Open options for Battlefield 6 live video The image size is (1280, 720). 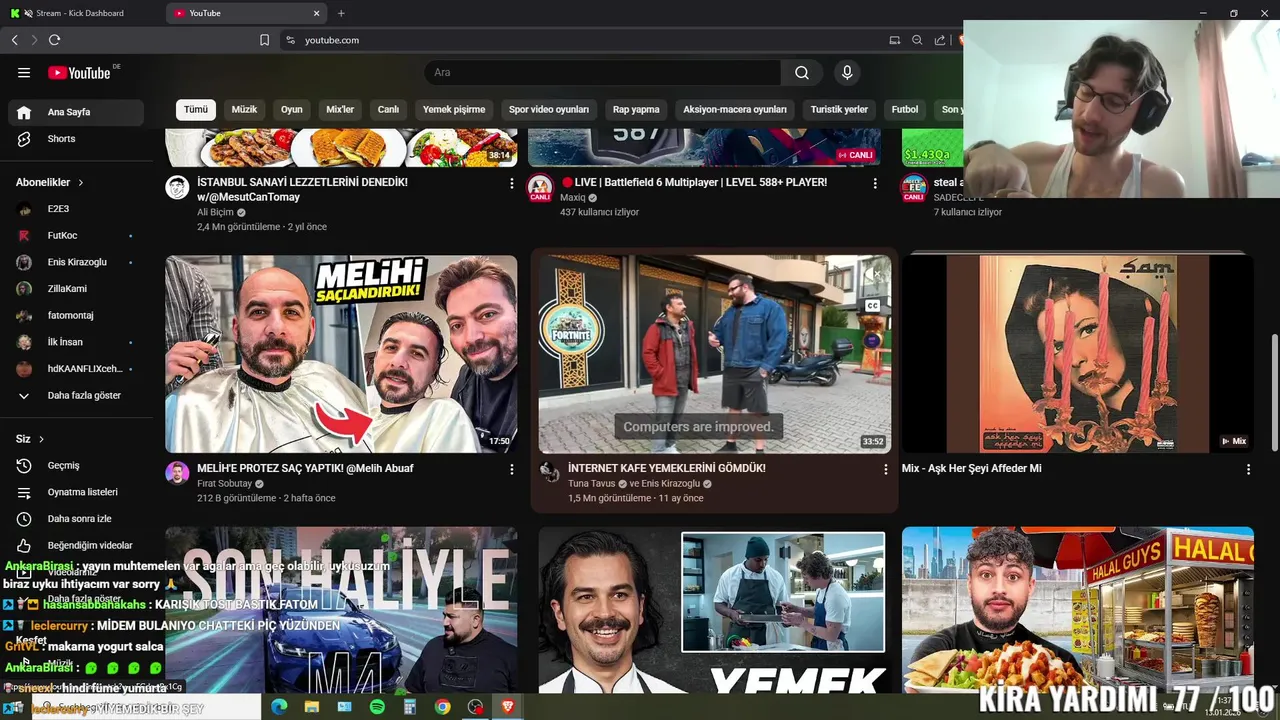pos(875,184)
